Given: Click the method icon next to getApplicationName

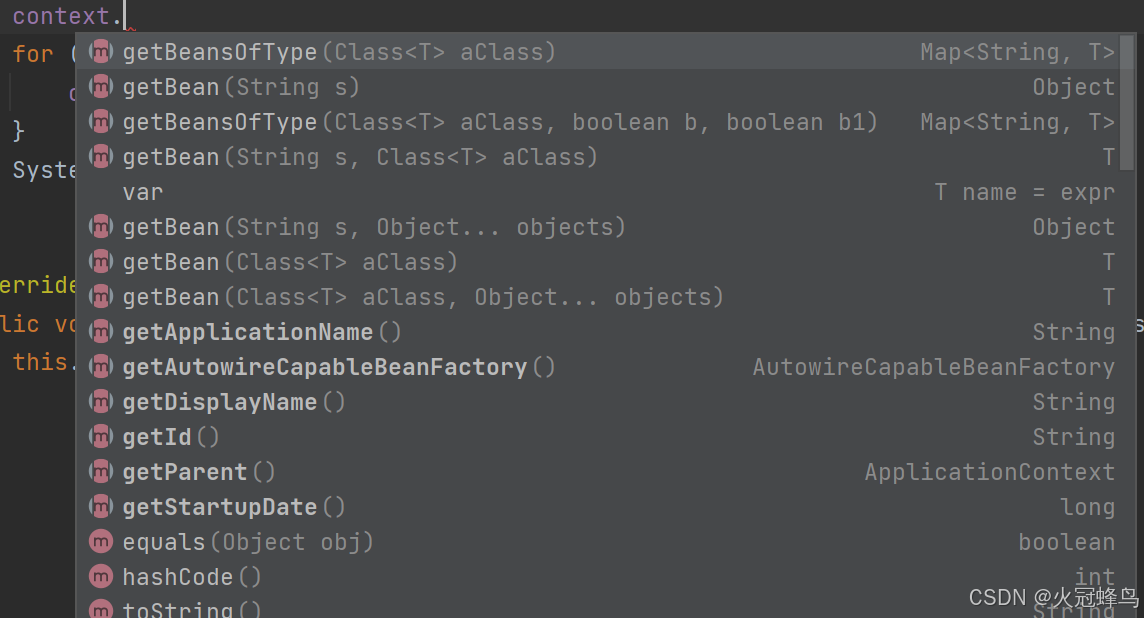Looking at the screenshot, I should tap(101, 331).
